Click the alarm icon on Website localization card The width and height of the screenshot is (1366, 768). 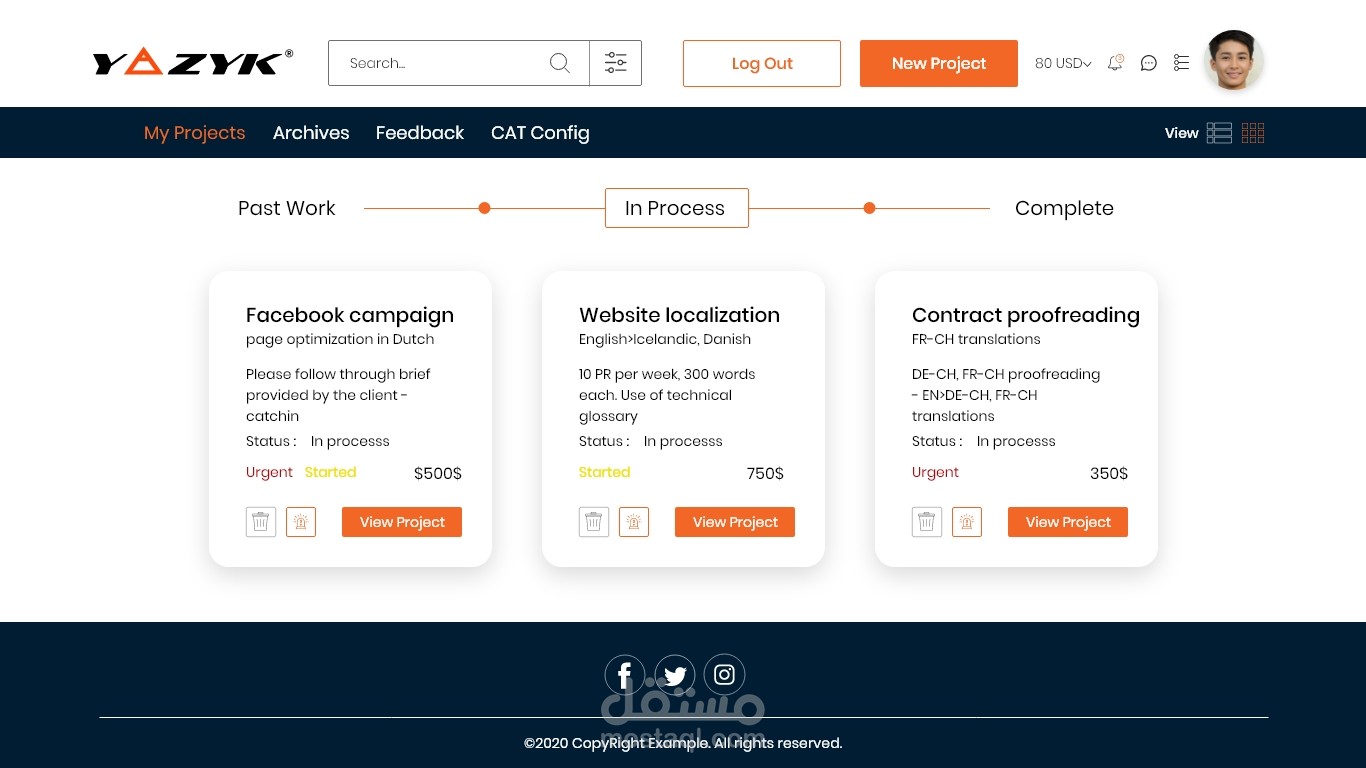(x=634, y=522)
